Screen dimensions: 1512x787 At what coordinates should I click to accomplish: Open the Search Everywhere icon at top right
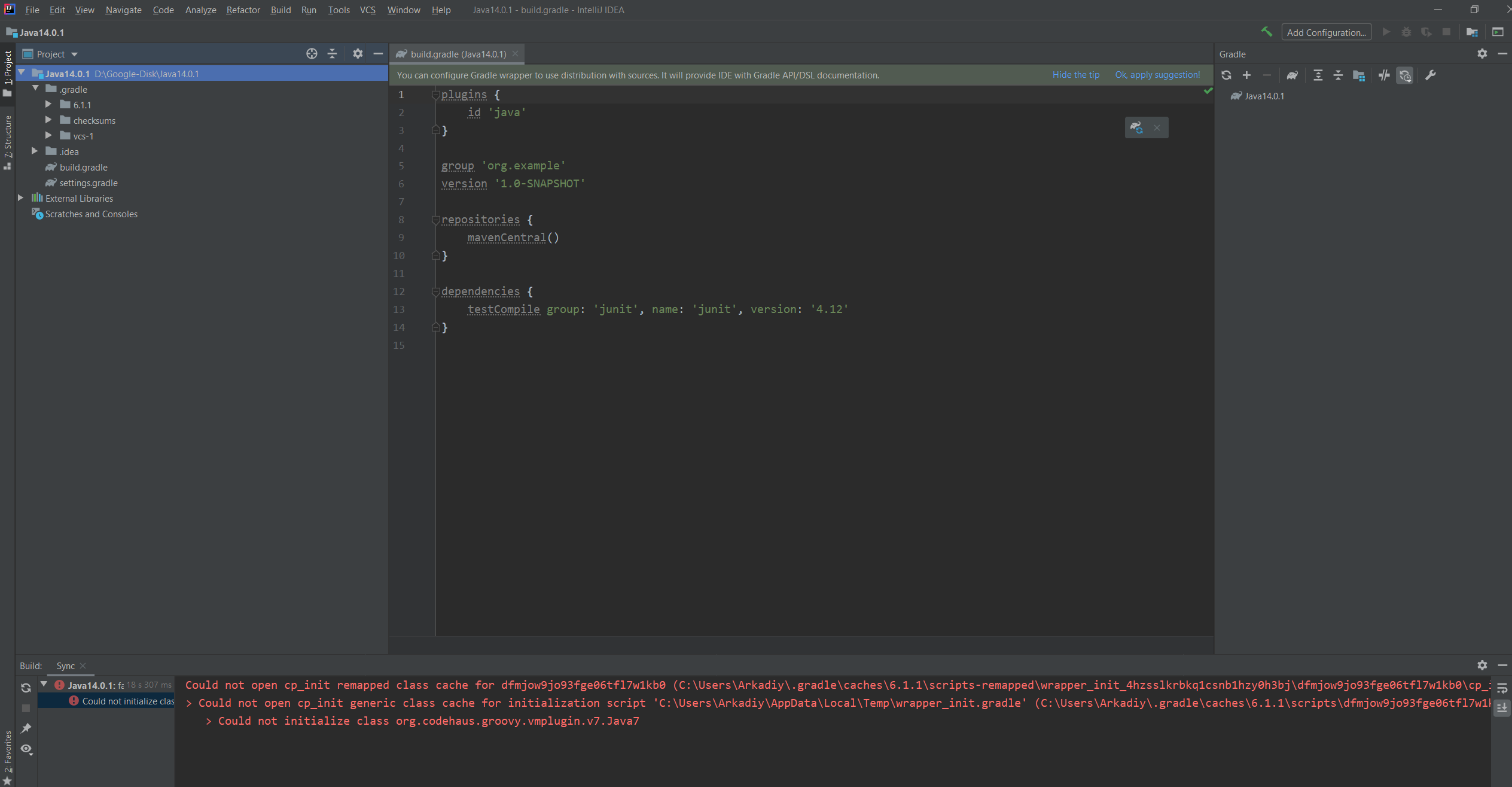[x=1498, y=32]
